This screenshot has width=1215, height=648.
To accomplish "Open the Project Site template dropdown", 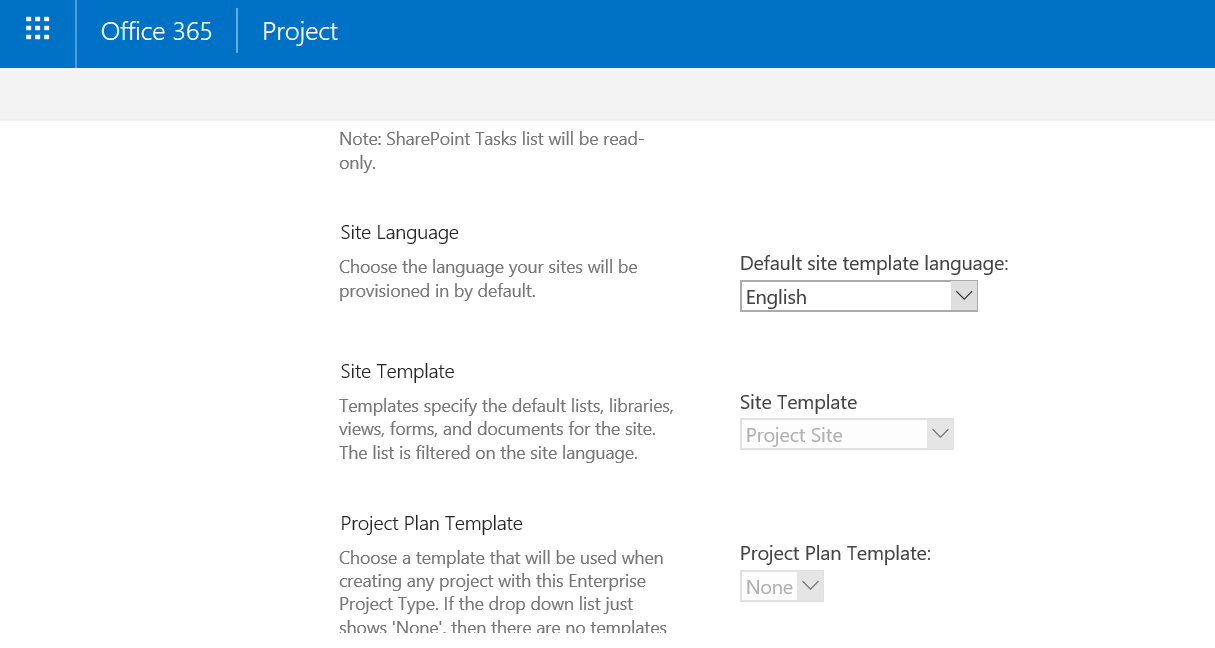I will [x=834, y=435].
